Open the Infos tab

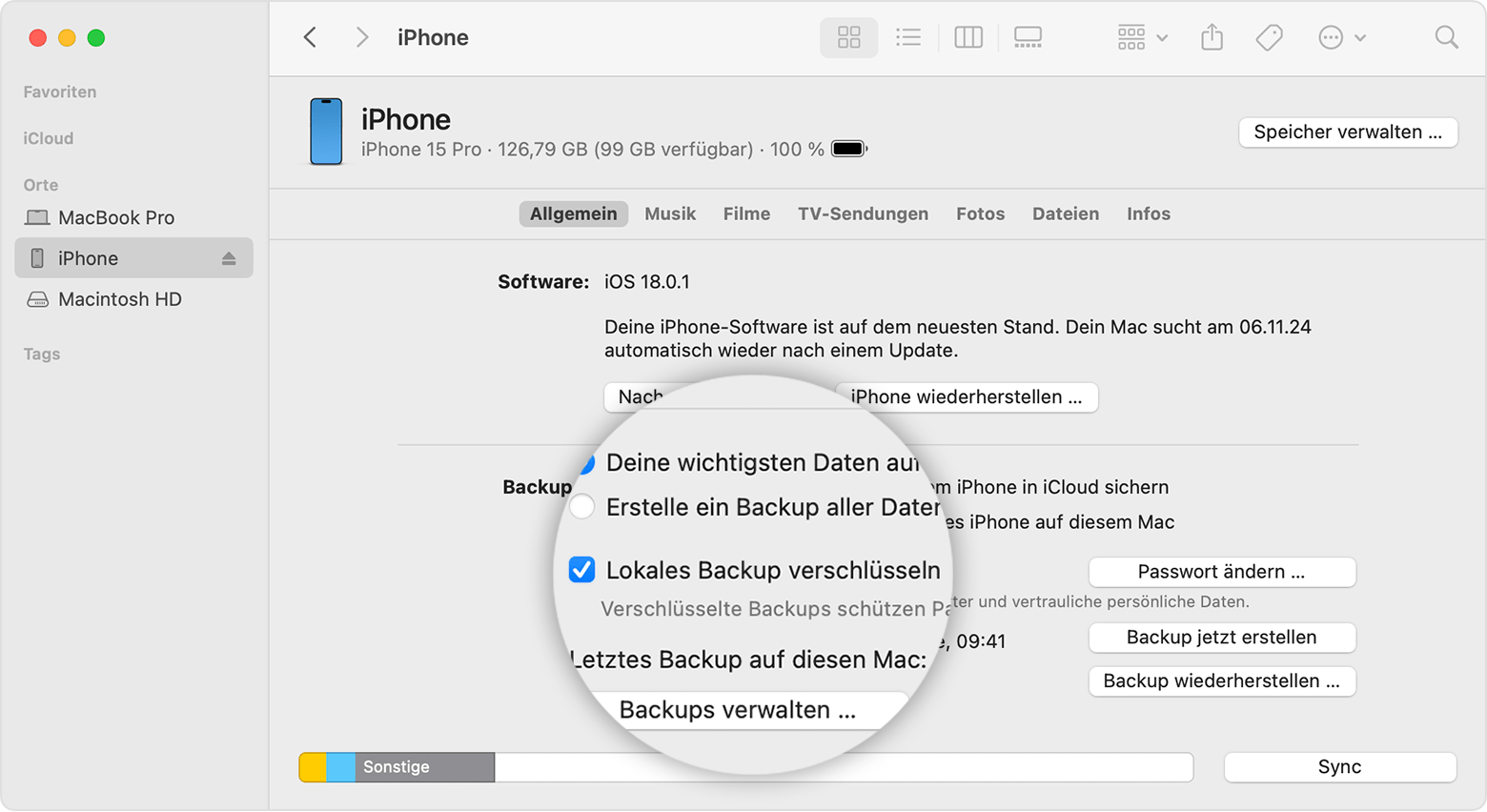pos(1149,213)
